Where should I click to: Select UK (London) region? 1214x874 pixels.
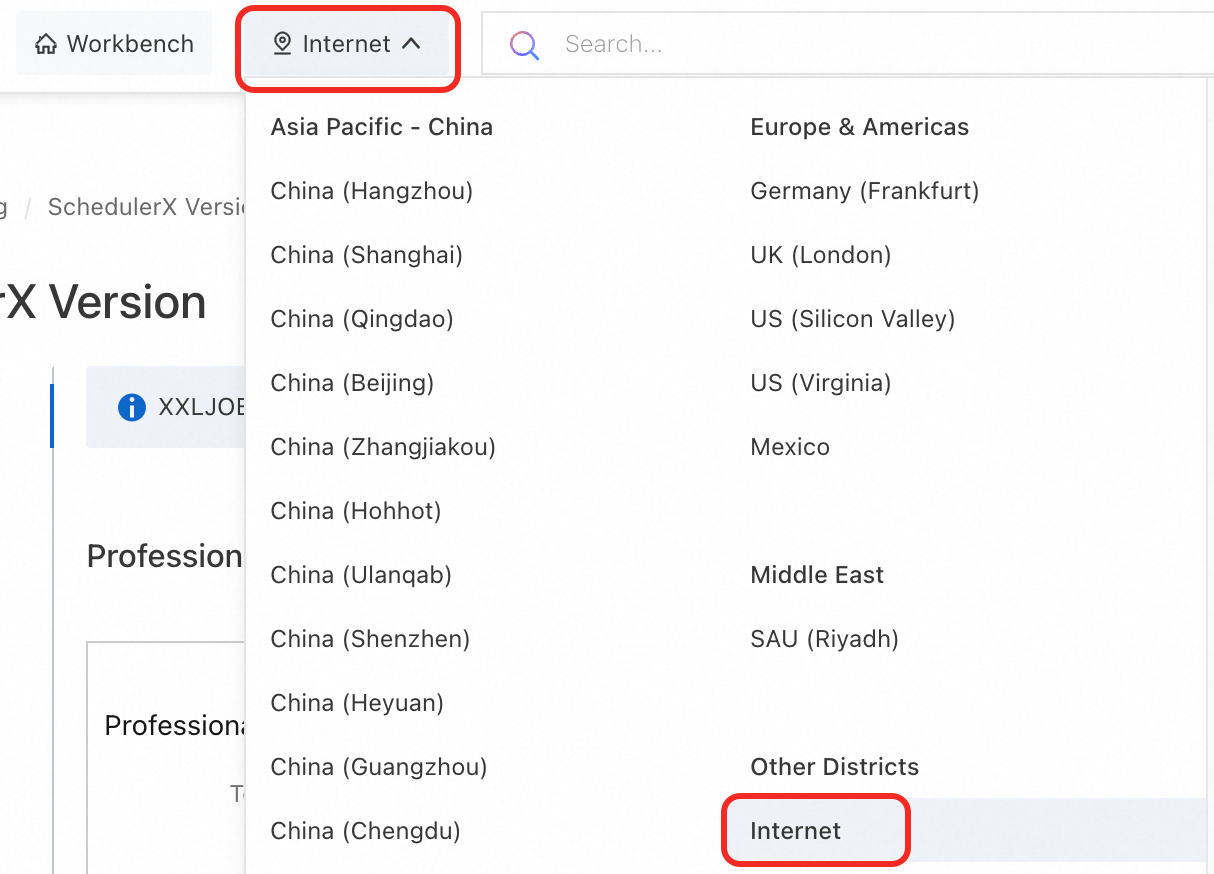pos(820,254)
